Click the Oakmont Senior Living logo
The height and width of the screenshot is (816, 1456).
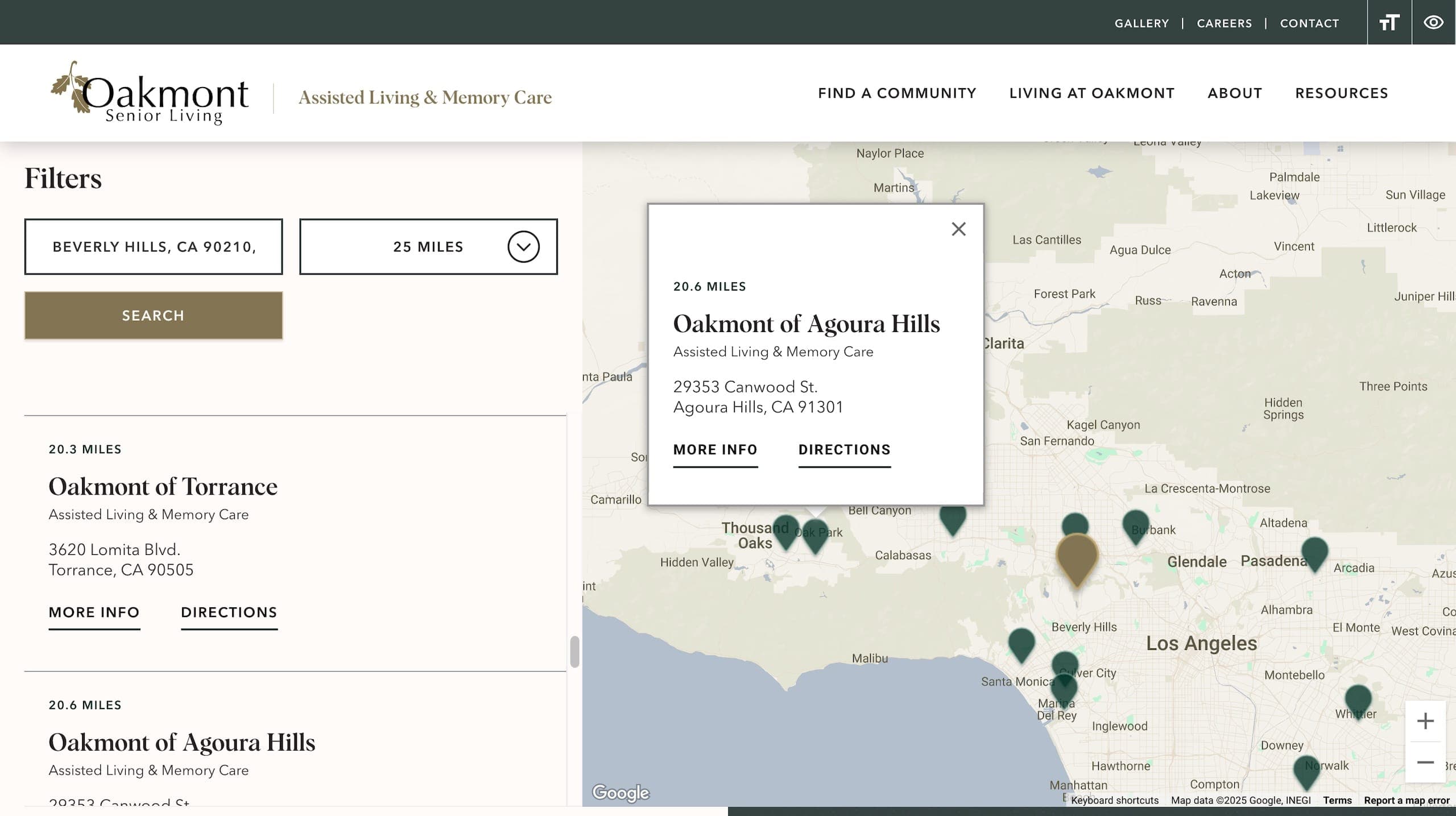(150, 93)
